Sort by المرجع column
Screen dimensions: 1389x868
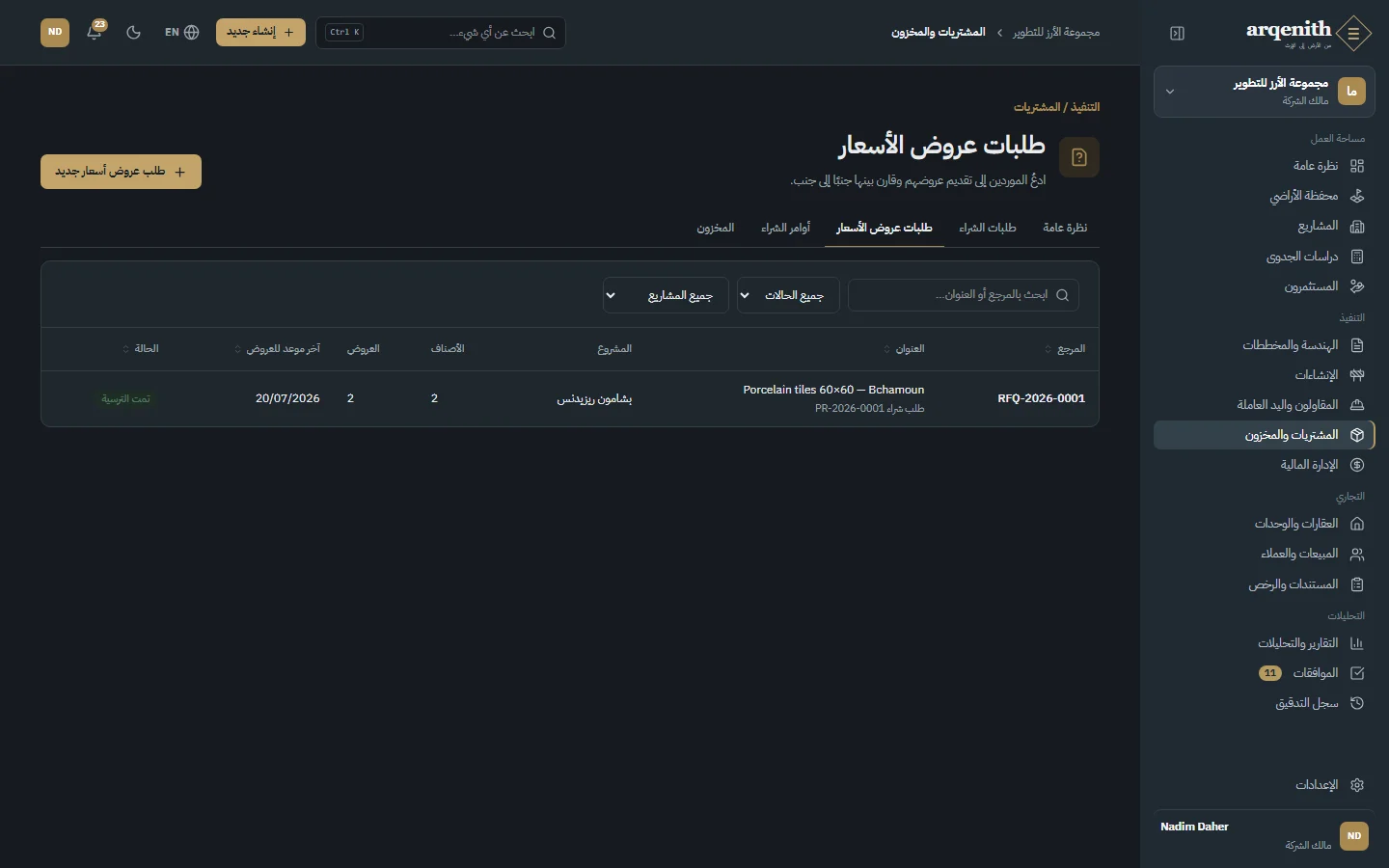coord(1065,349)
